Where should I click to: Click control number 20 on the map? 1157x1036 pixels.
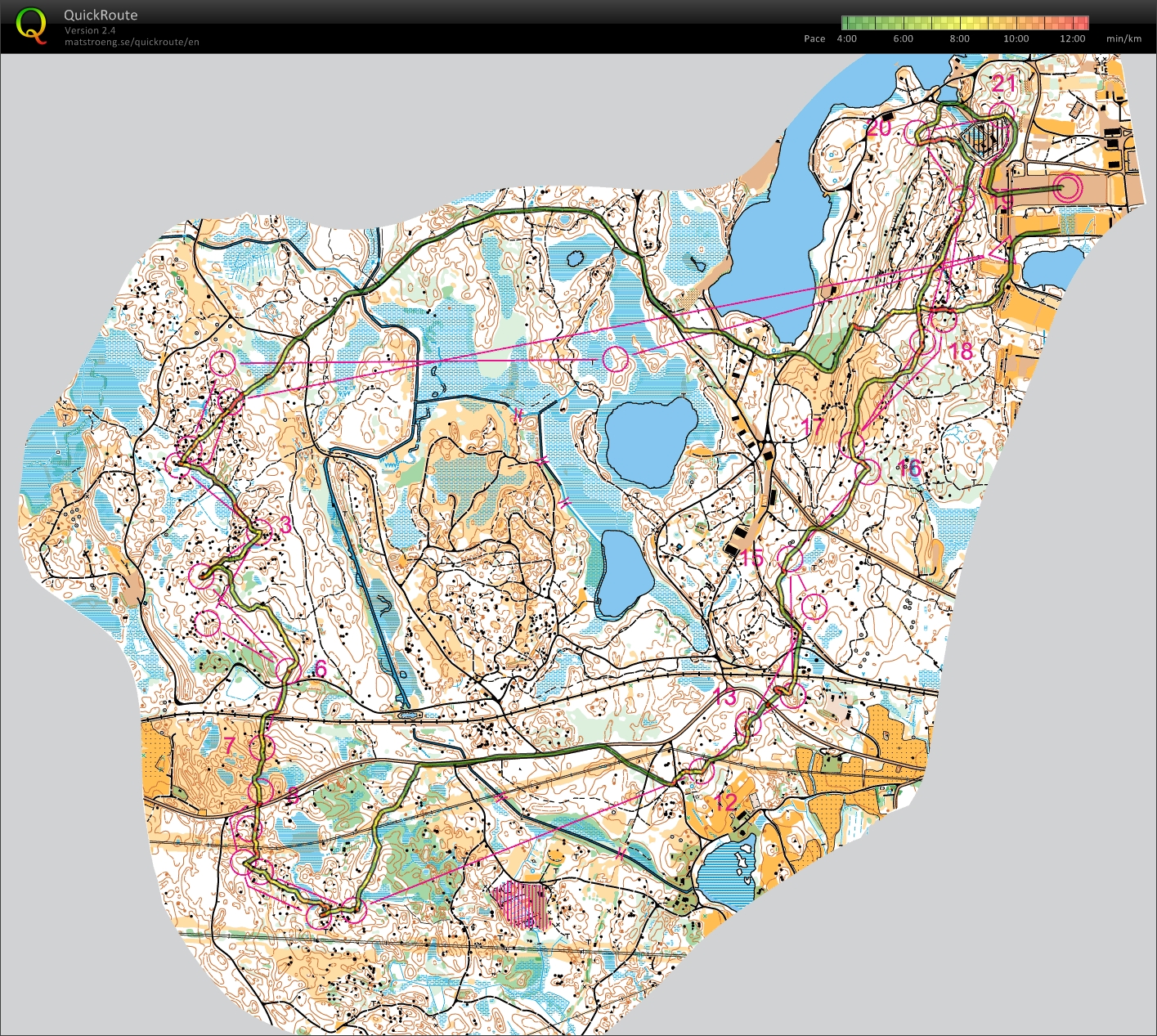click(x=879, y=128)
